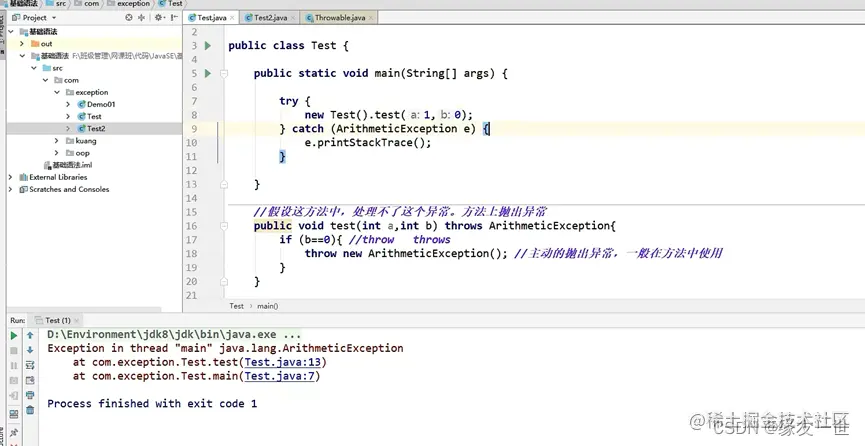Toggle scroll to end icon in Run console
Screen dimensions: 865x446
coord(30,380)
